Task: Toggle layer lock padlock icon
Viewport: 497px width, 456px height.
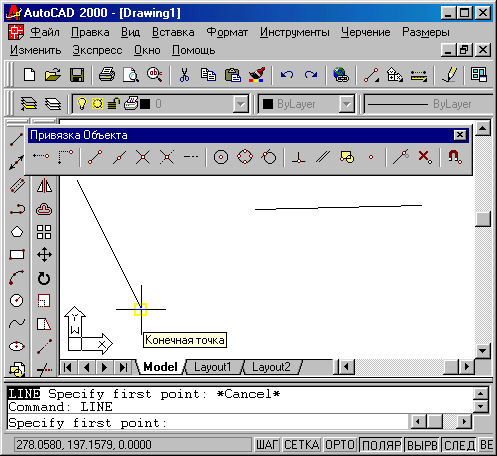Action: point(113,104)
